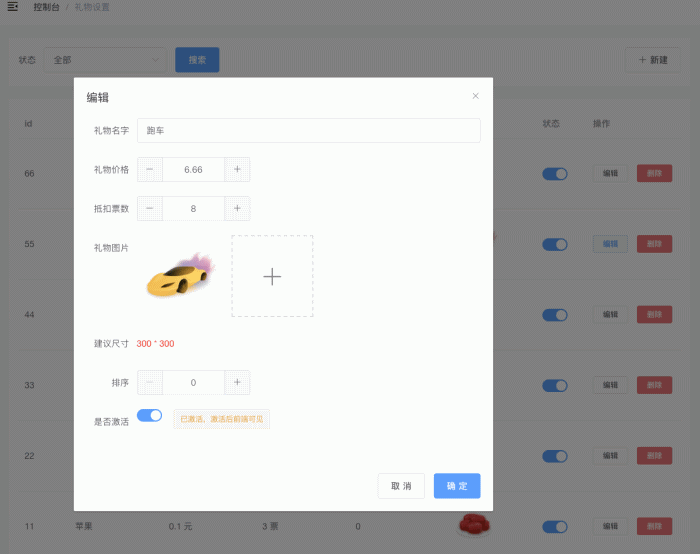Increase 抵扣票数 with plus button

tap(237, 208)
